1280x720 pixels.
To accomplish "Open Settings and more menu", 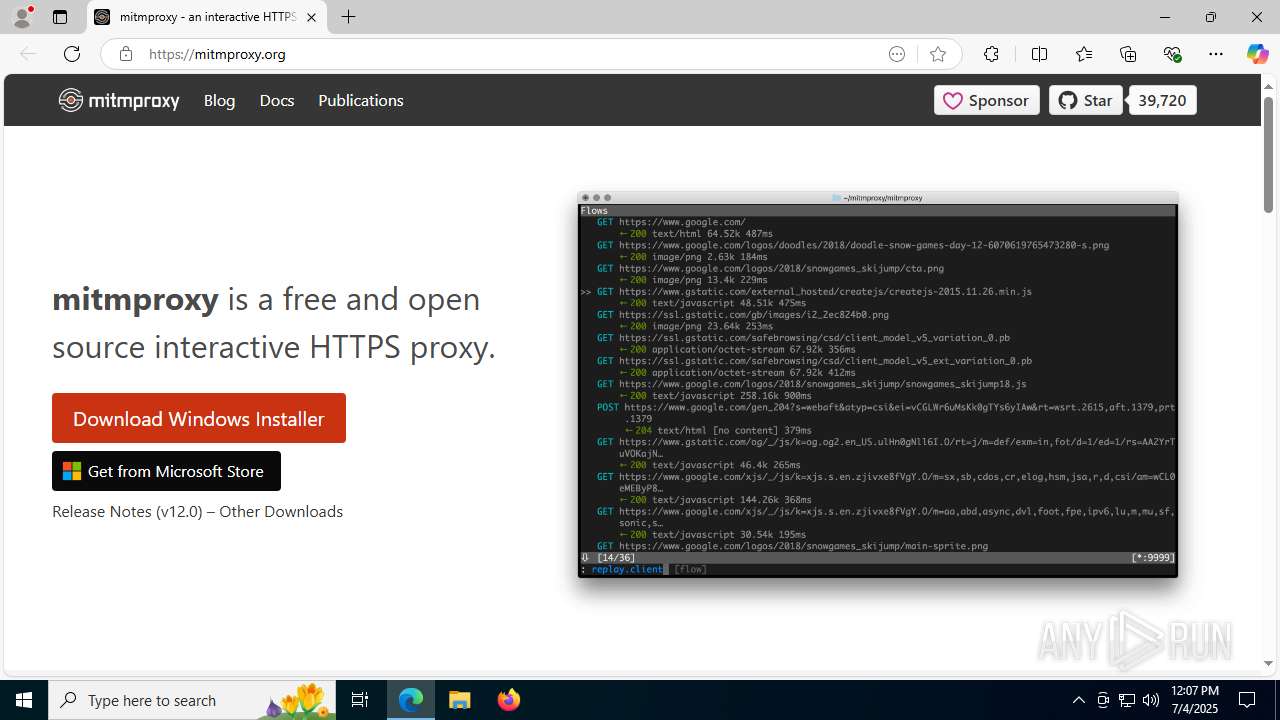I will tap(1216, 54).
